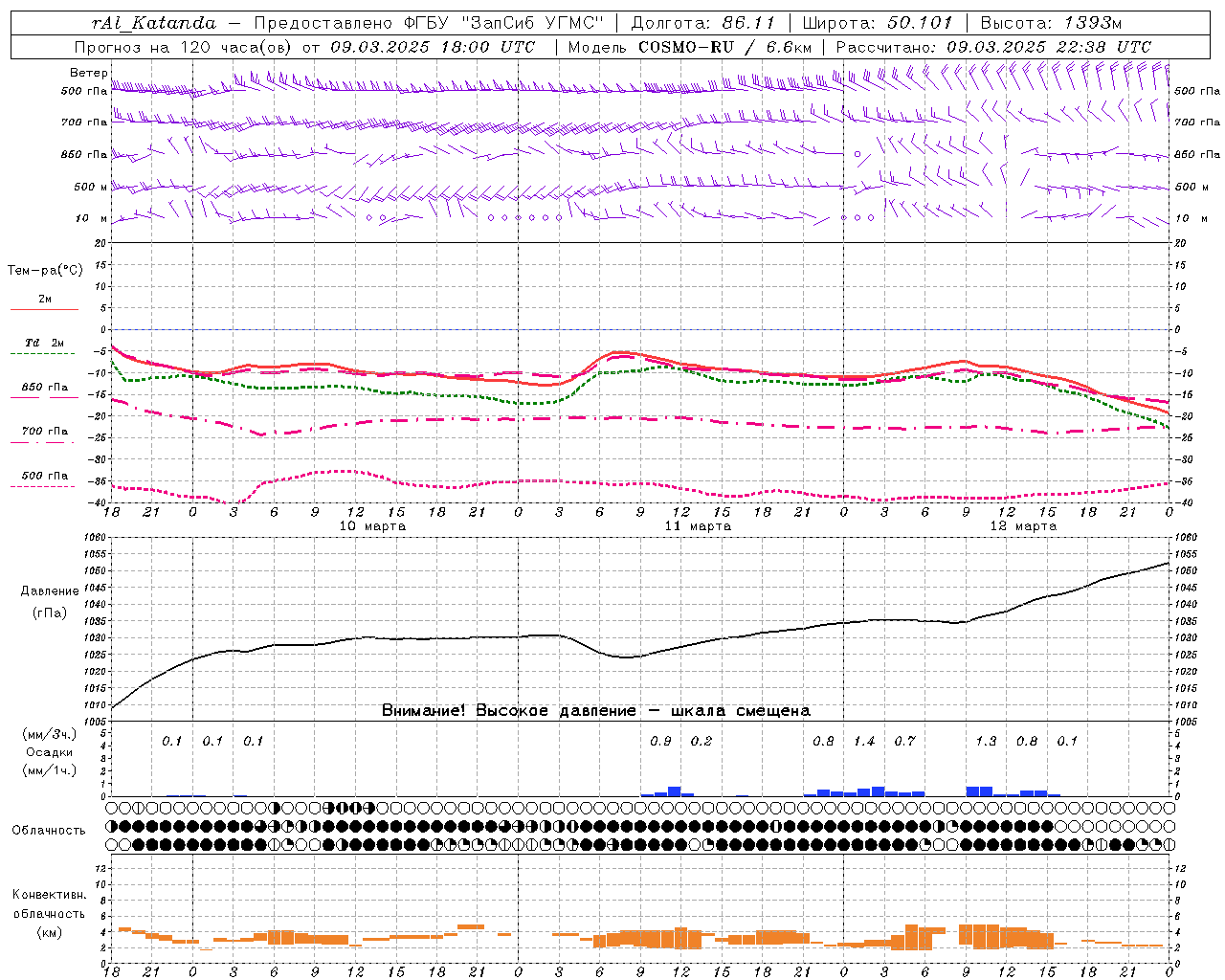The image size is (1225, 980).
Task: Click '850 гПа' entry in temperature legend
Action: [x=45, y=388]
